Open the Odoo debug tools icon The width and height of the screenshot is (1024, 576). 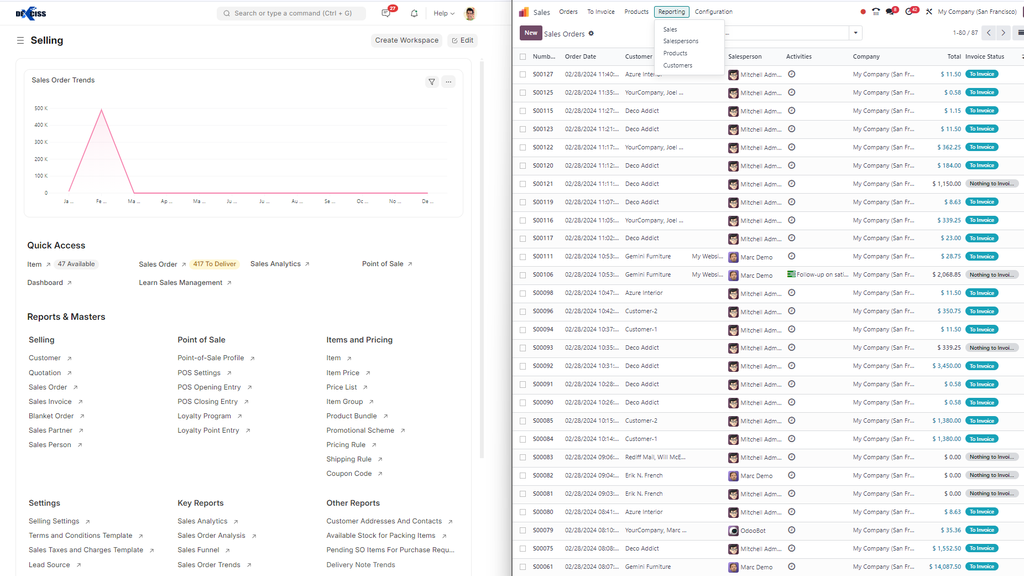pyautogui.click(x=929, y=12)
